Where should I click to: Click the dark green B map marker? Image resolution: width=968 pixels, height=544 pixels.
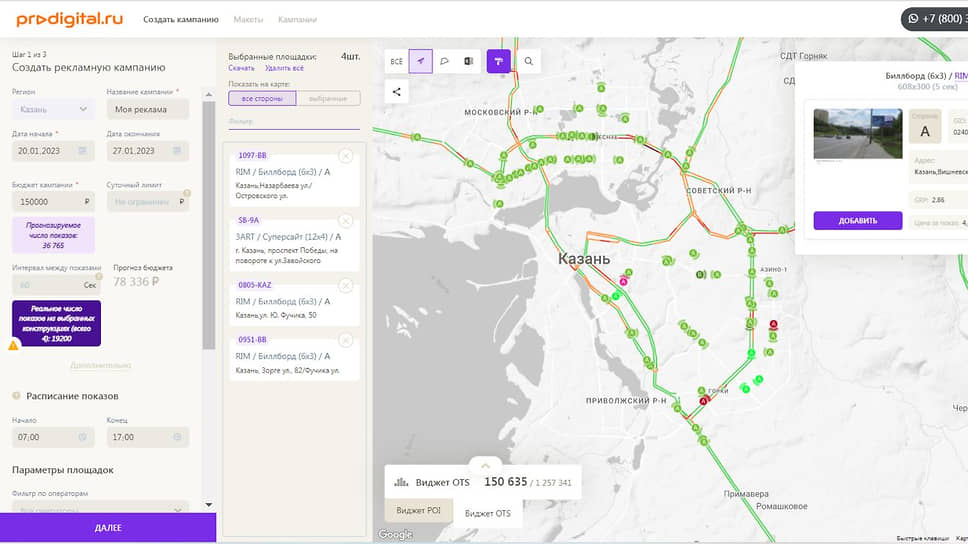pyautogui.click(x=700, y=274)
